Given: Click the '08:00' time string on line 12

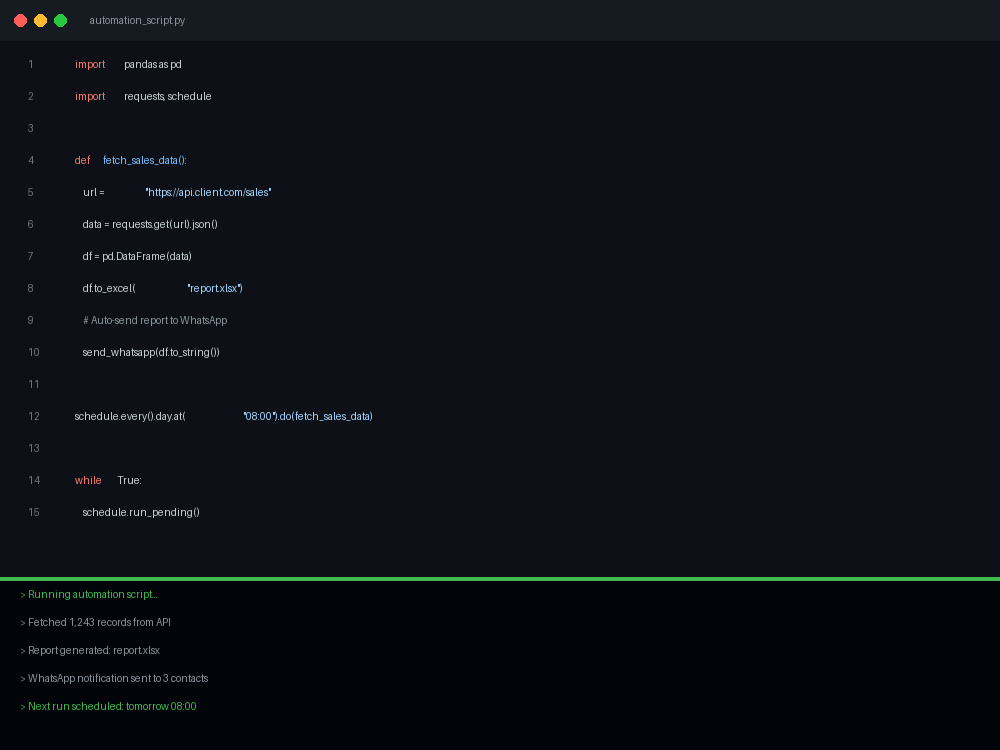Looking at the screenshot, I should tap(259, 416).
